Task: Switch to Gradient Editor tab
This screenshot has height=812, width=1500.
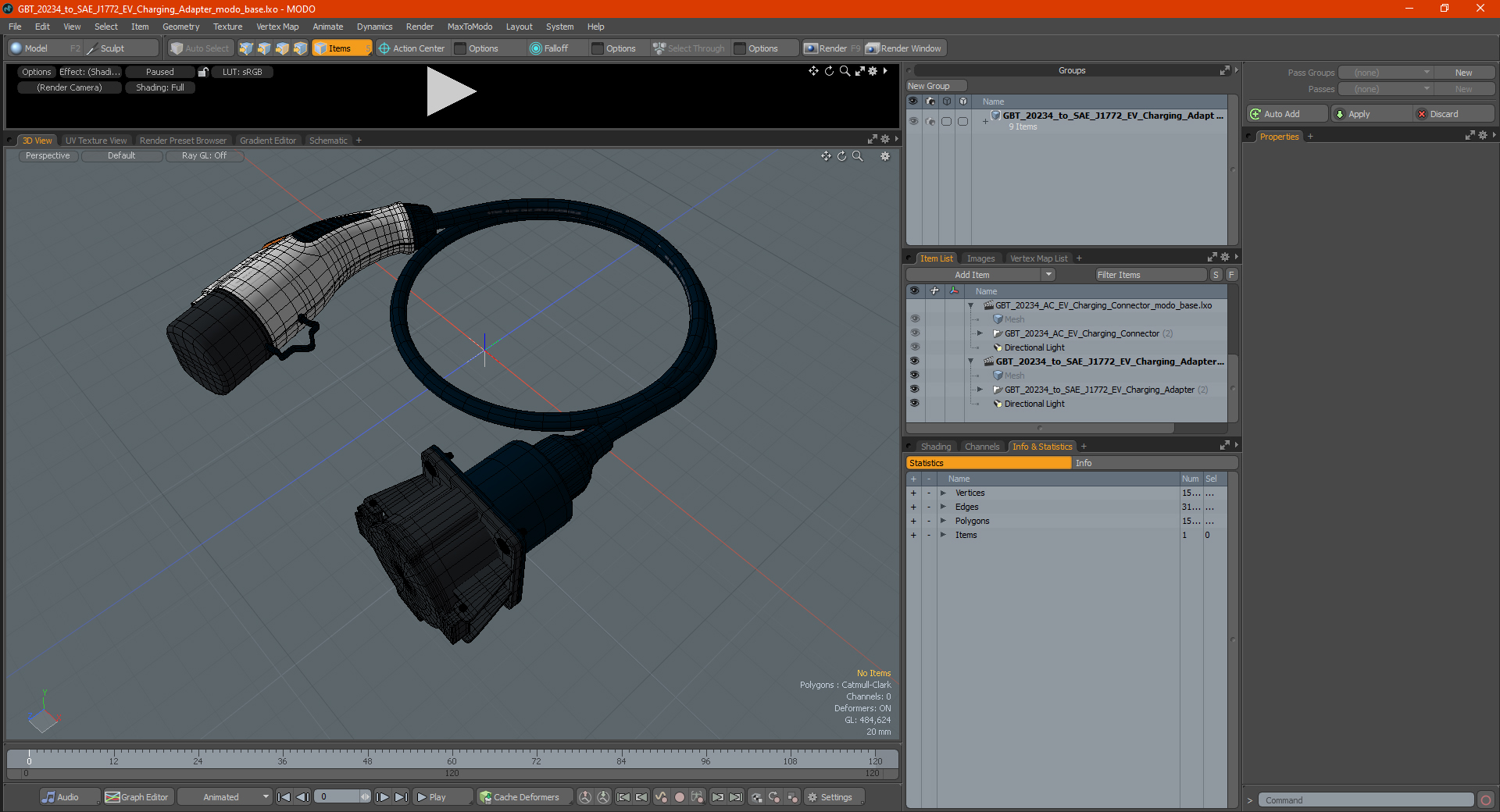Action: (x=268, y=141)
